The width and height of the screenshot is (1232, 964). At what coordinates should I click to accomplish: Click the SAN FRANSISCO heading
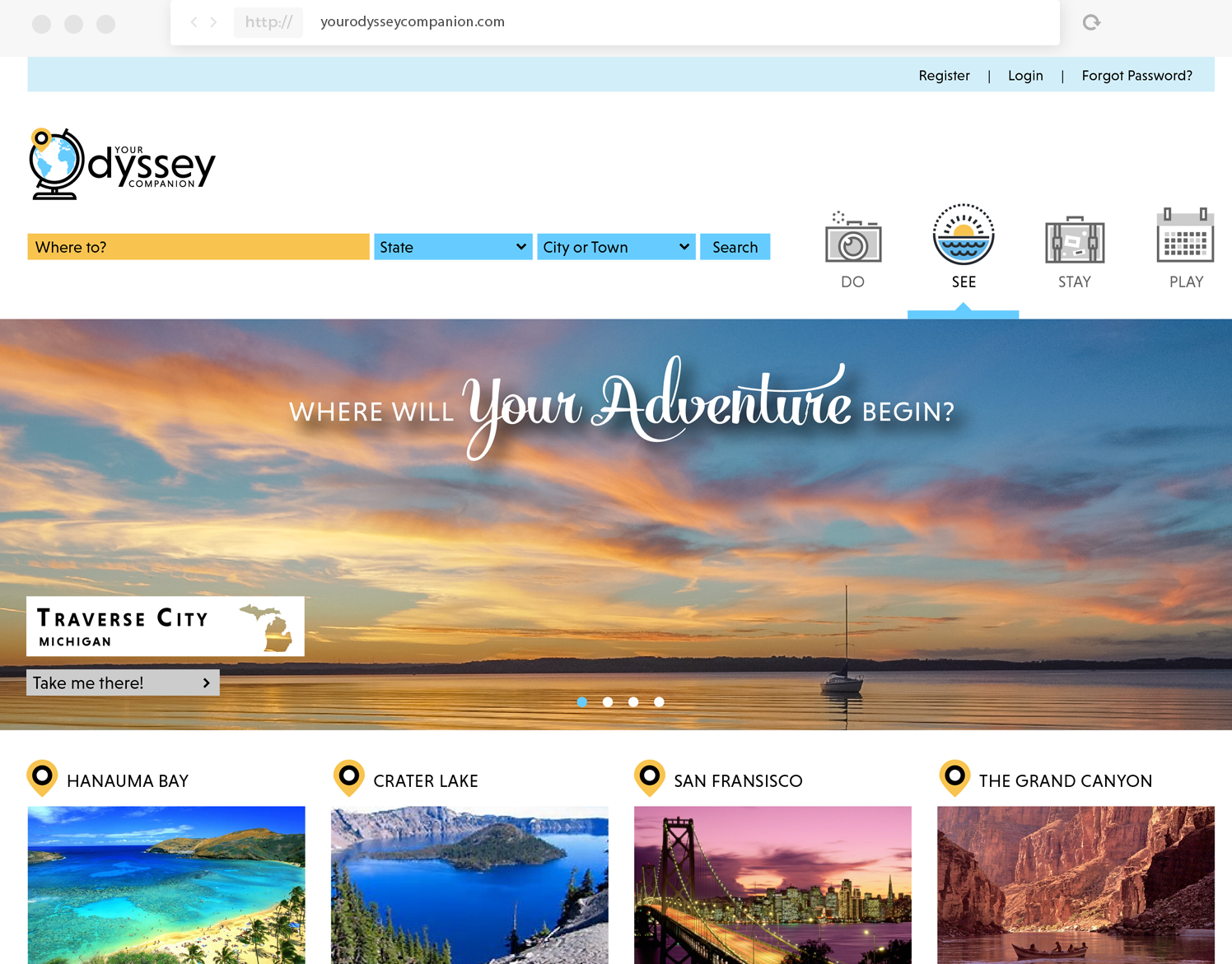[738, 781]
